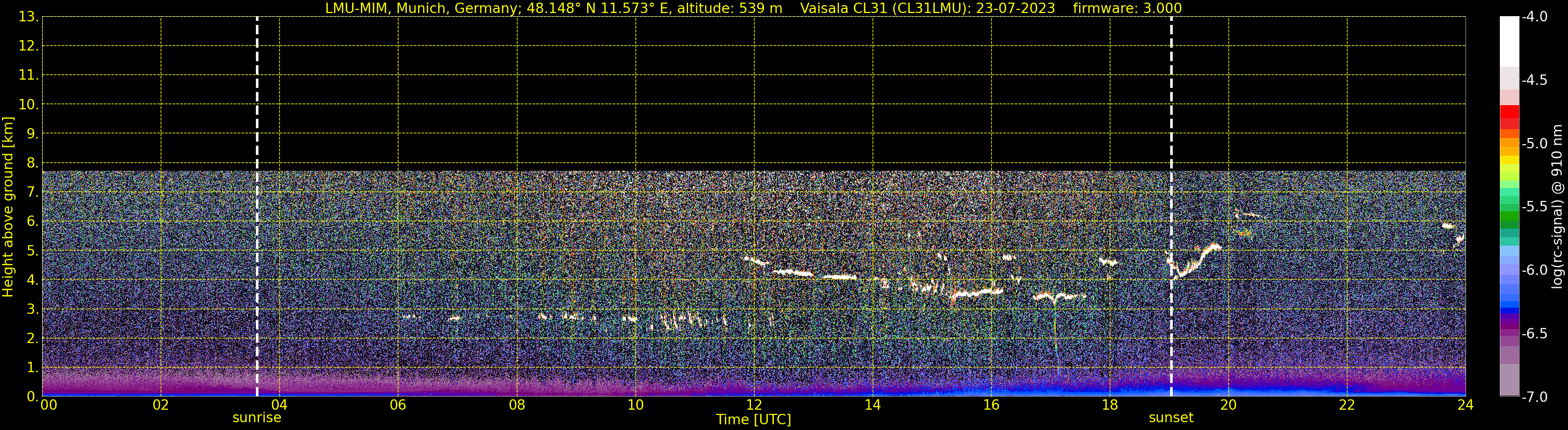This screenshot has width=1568, height=430.
Task: Click the '3.' height tick label
Action: click(x=32, y=309)
